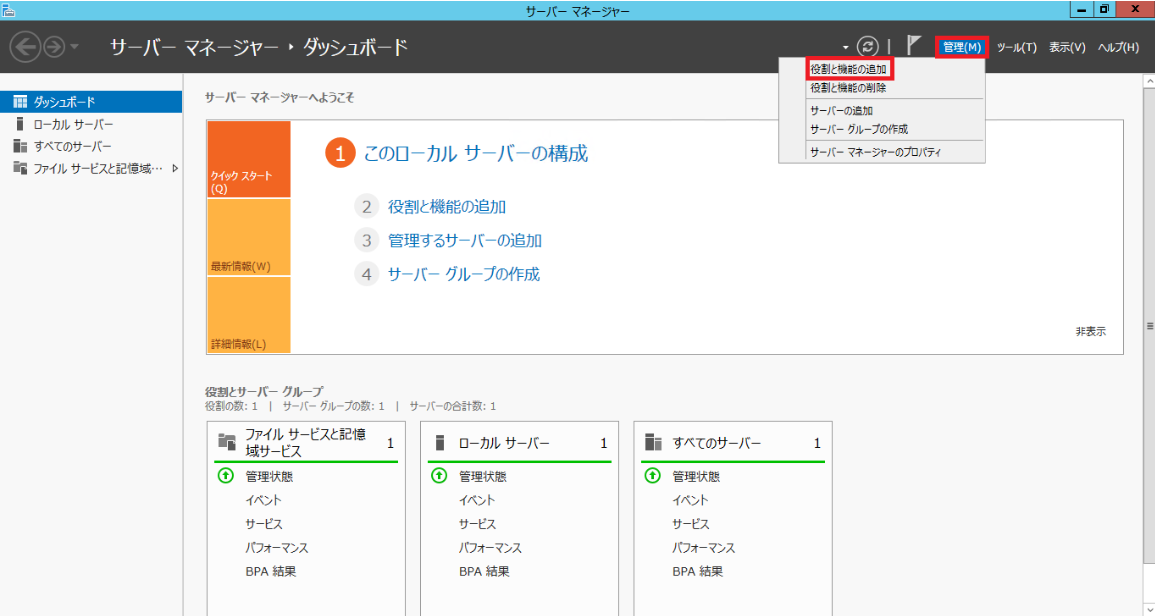Select the クイック スタート orange tab
The width and height of the screenshot is (1155, 616).
248,160
